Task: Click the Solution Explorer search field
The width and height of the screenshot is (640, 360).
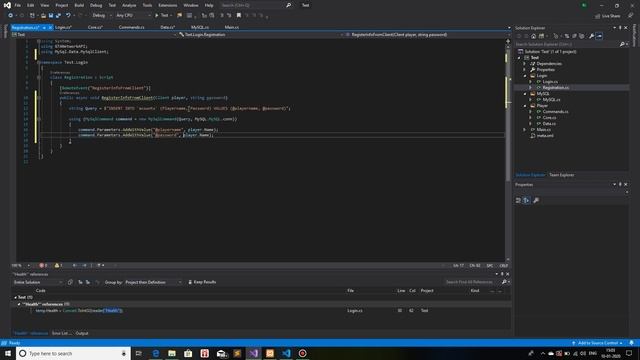Action: pos(567,44)
